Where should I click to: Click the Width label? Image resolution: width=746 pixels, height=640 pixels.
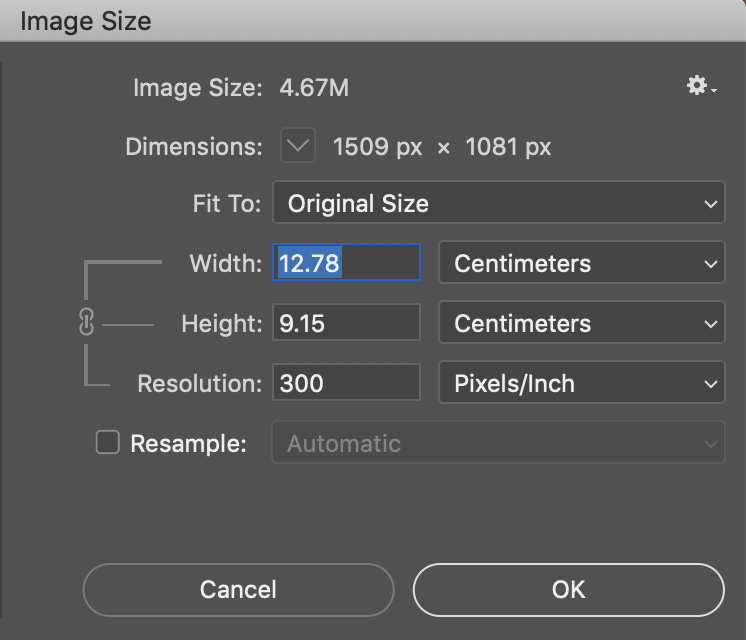click(225, 264)
